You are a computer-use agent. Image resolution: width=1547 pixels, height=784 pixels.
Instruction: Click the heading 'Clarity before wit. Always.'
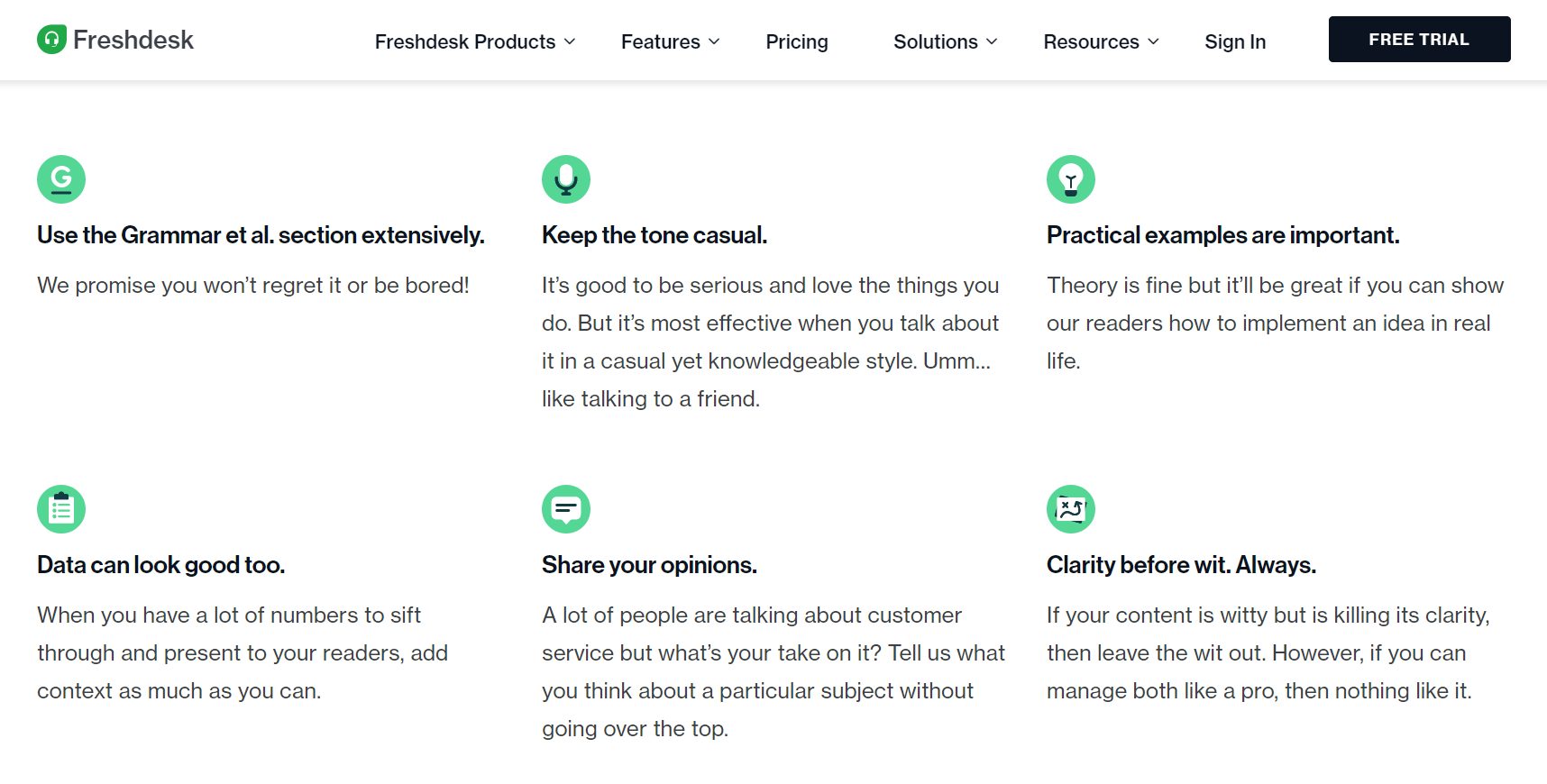(x=1181, y=564)
